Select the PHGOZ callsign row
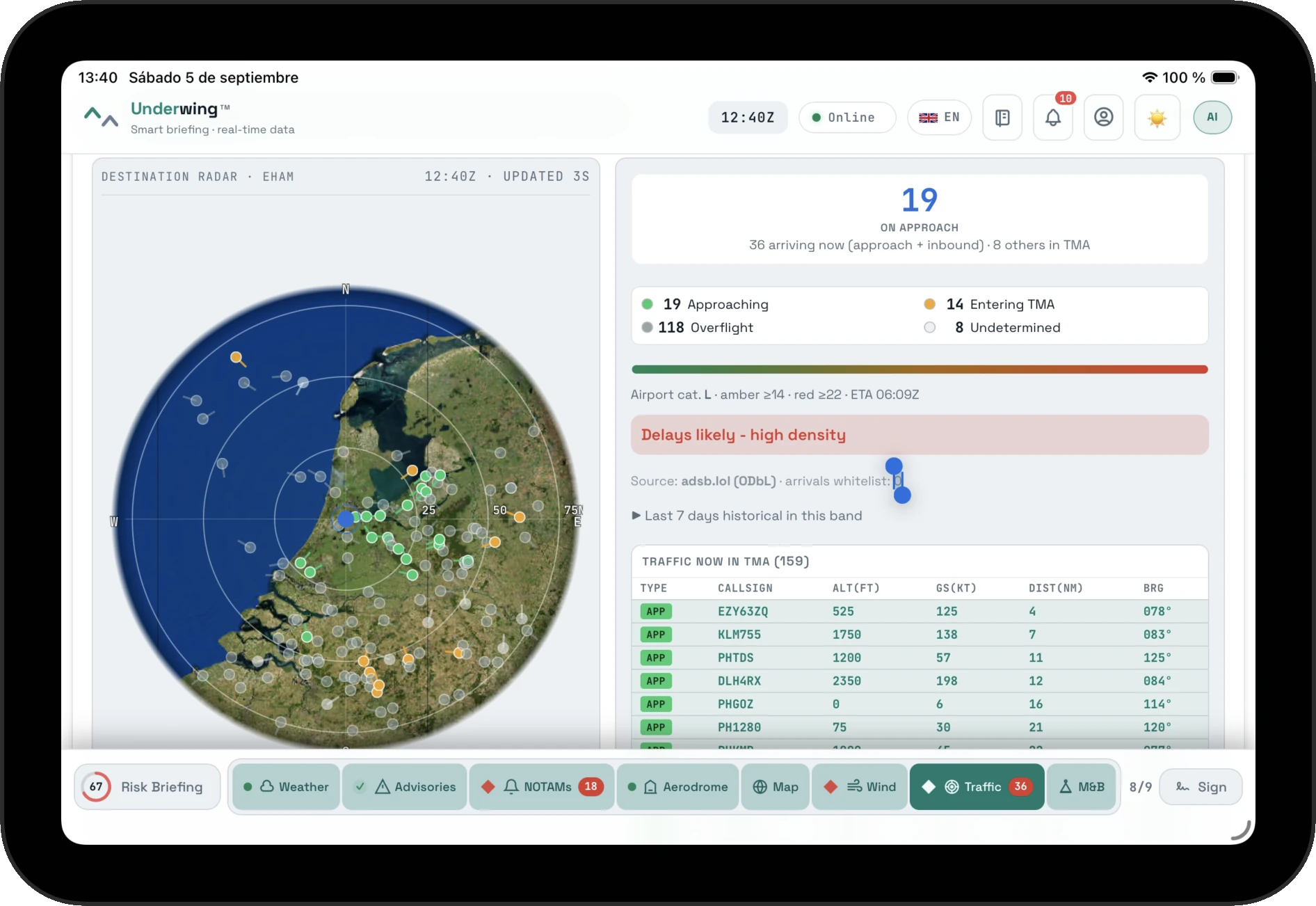1316x906 pixels. pos(920,704)
